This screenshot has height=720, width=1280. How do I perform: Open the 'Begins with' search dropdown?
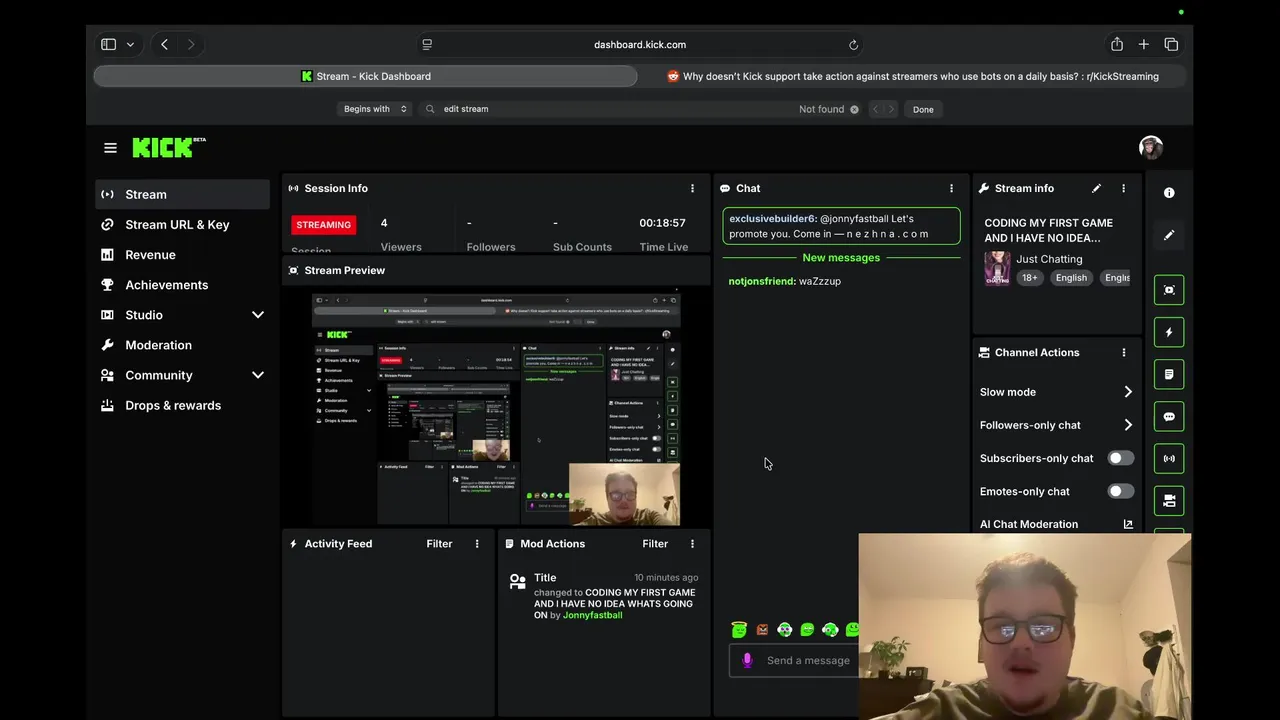(375, 109)
